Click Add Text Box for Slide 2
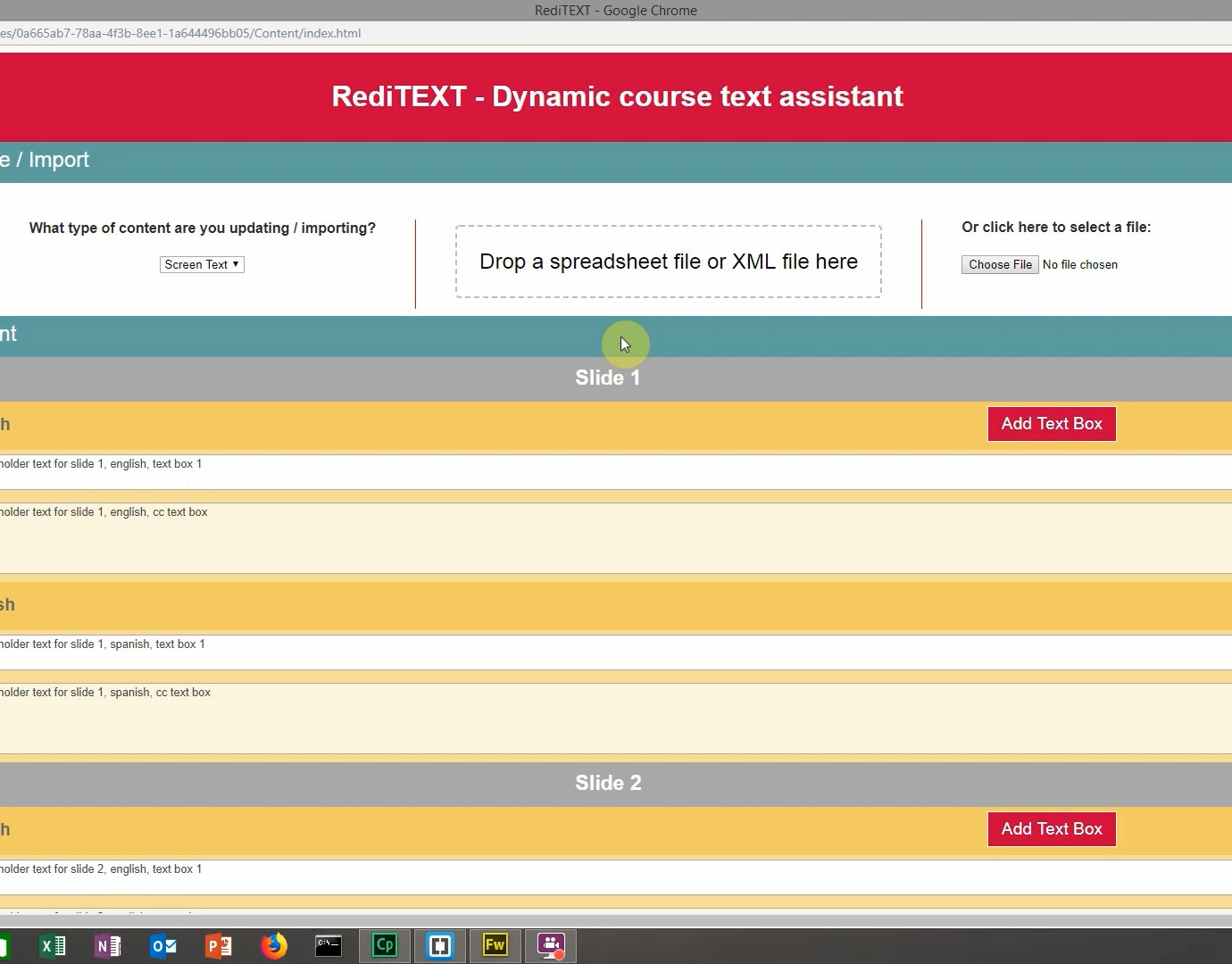Screen dimensions: 1232x964 (1052, 829)
